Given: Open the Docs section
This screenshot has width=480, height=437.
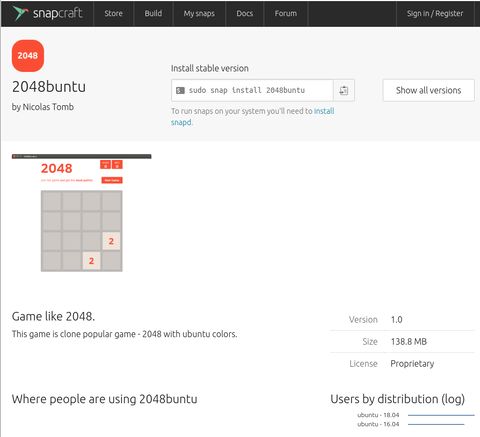Looking at the screenshot, I should [244, 13].
